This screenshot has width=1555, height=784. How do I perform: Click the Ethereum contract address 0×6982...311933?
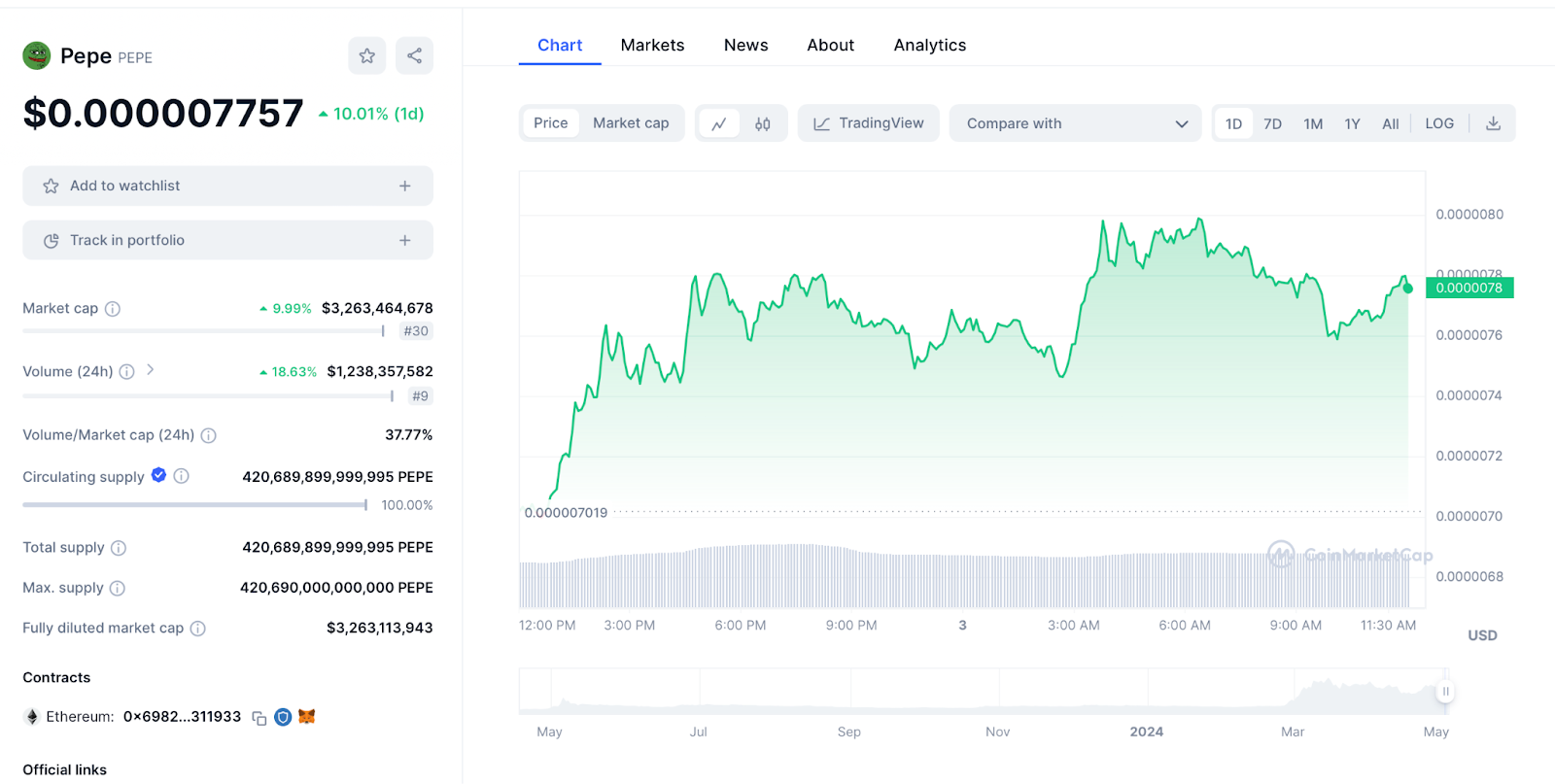tap(182, 717)
